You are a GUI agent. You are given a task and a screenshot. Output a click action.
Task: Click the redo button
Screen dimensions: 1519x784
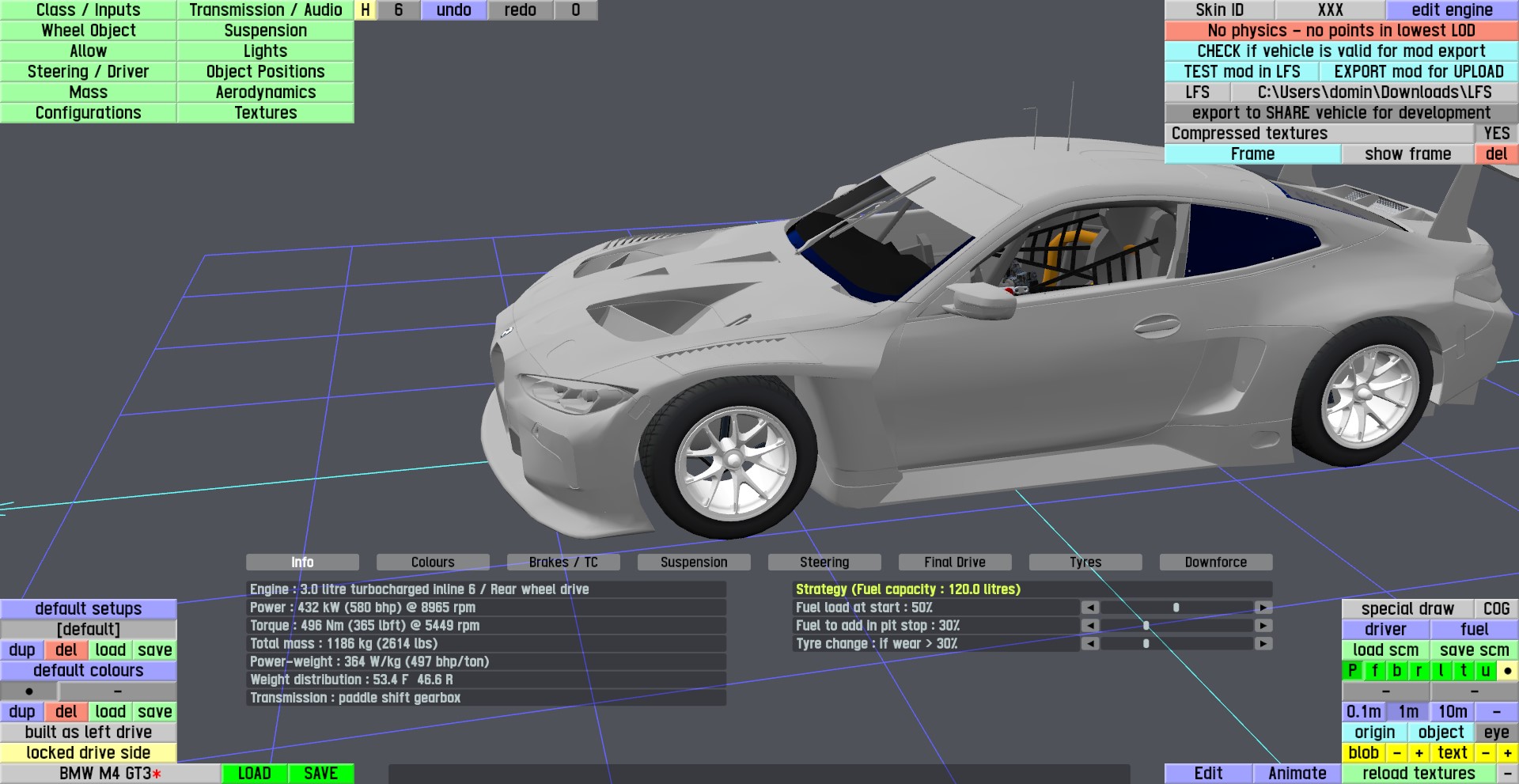coord(521,10)
